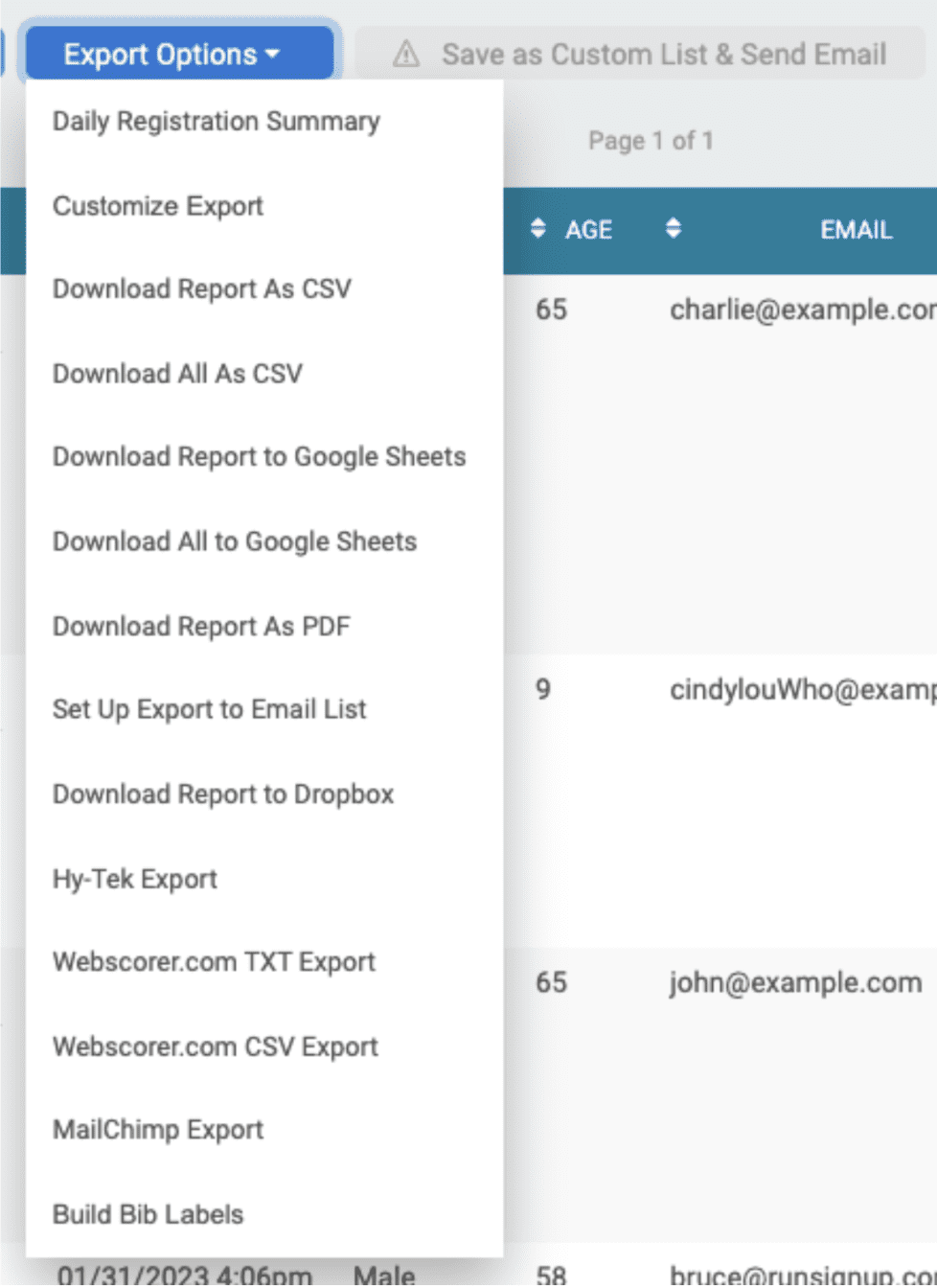The height and width of the screenshot is (1288, 937).
Task: Open the Export Options dropdown caret
Action: pos(273,54)
